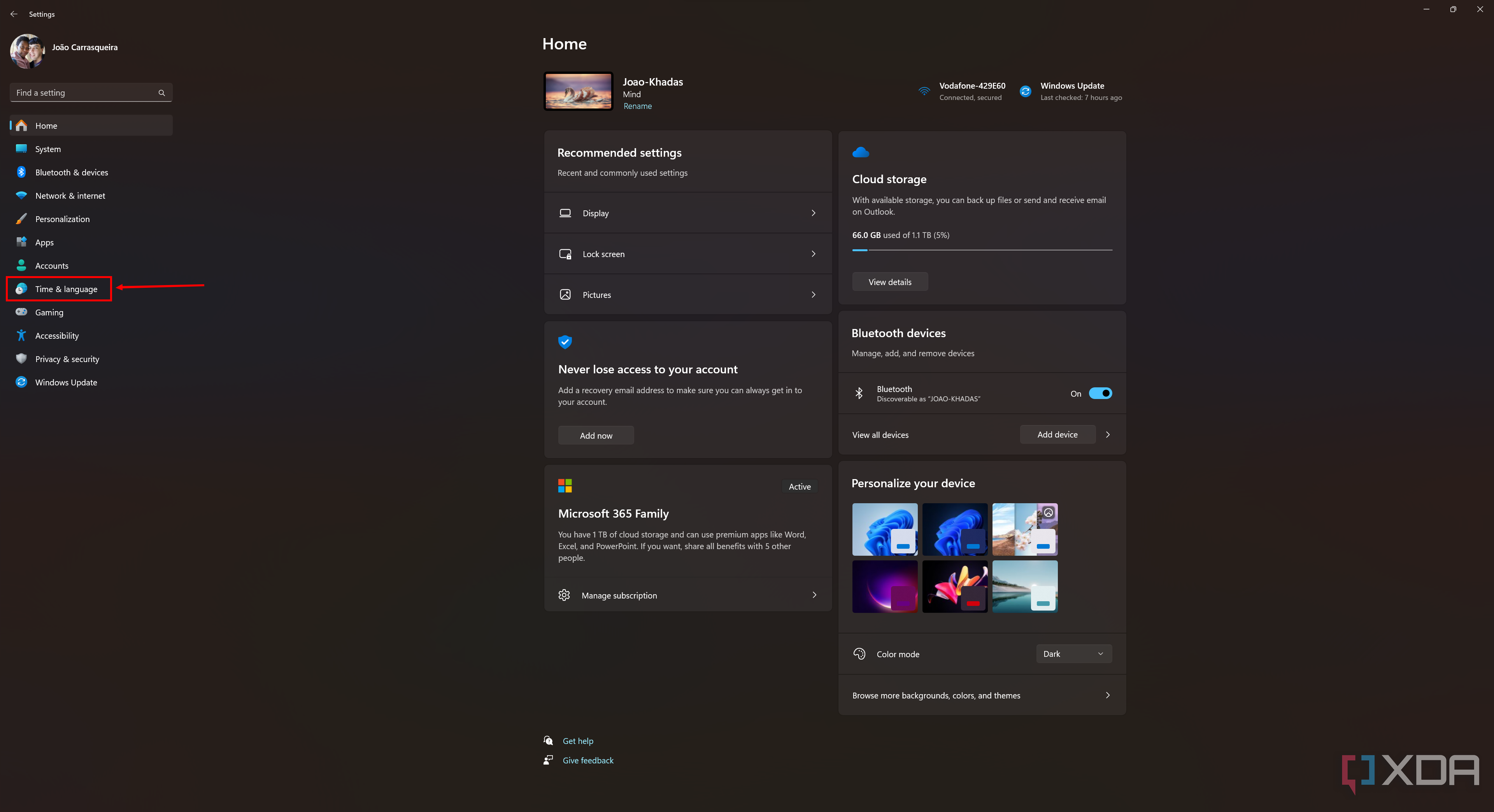Click the Network & internet wifi sidebar icon
1494x812 pixels.
point(21,195)
